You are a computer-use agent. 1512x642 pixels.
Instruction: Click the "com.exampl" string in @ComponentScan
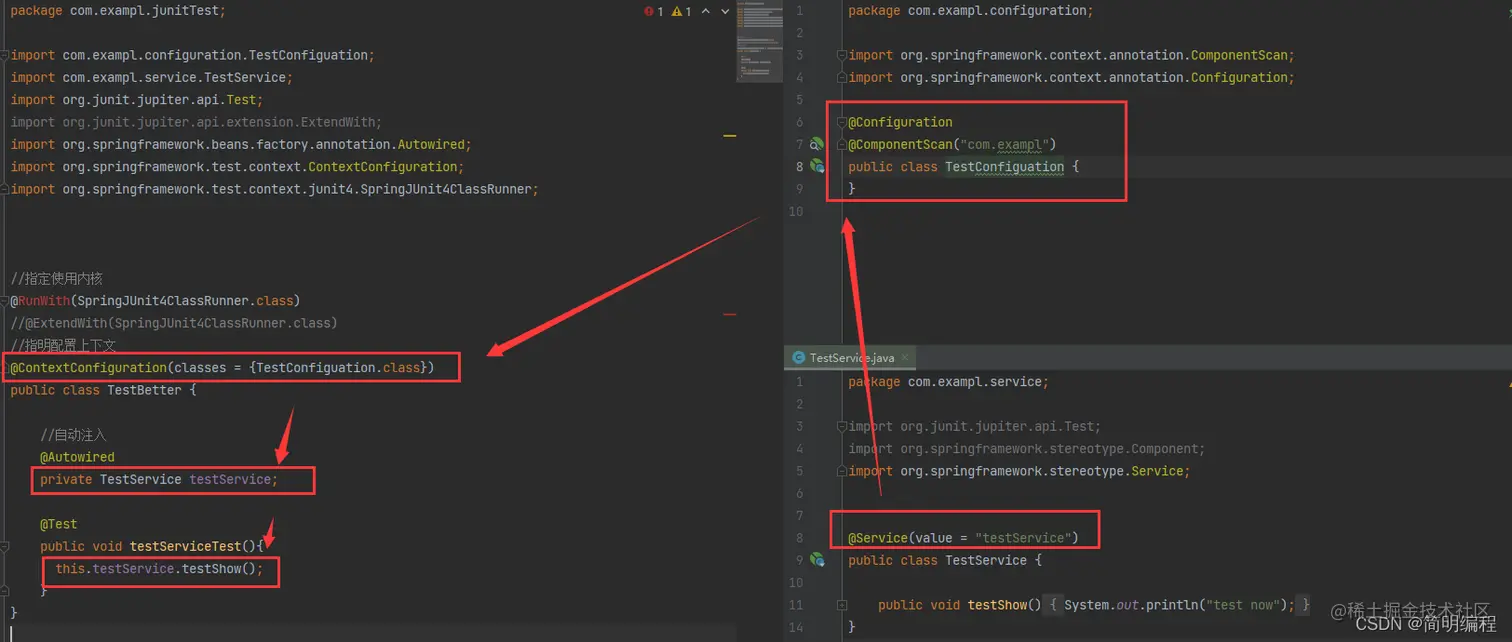[1004, 144]
